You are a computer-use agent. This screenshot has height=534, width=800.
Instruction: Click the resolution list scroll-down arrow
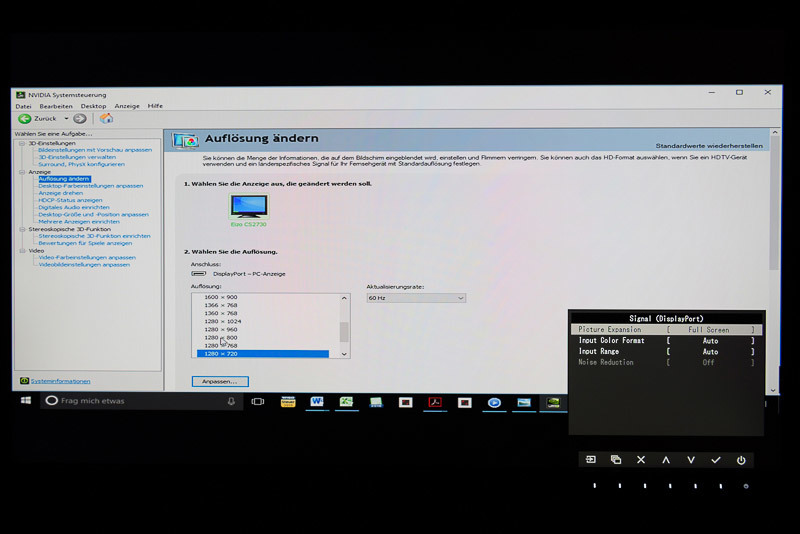click(x=344, y=353)
